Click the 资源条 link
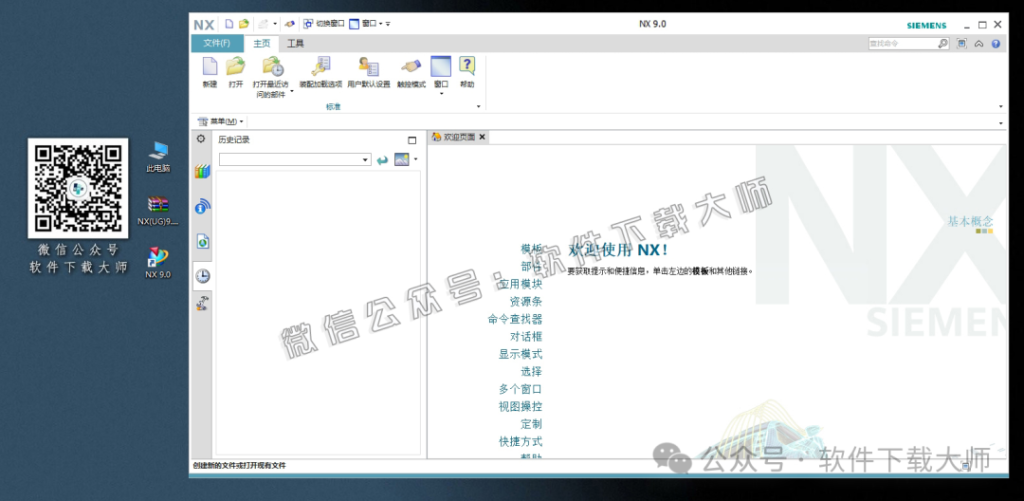This screenshot has height=501, width=1024. 526,302
